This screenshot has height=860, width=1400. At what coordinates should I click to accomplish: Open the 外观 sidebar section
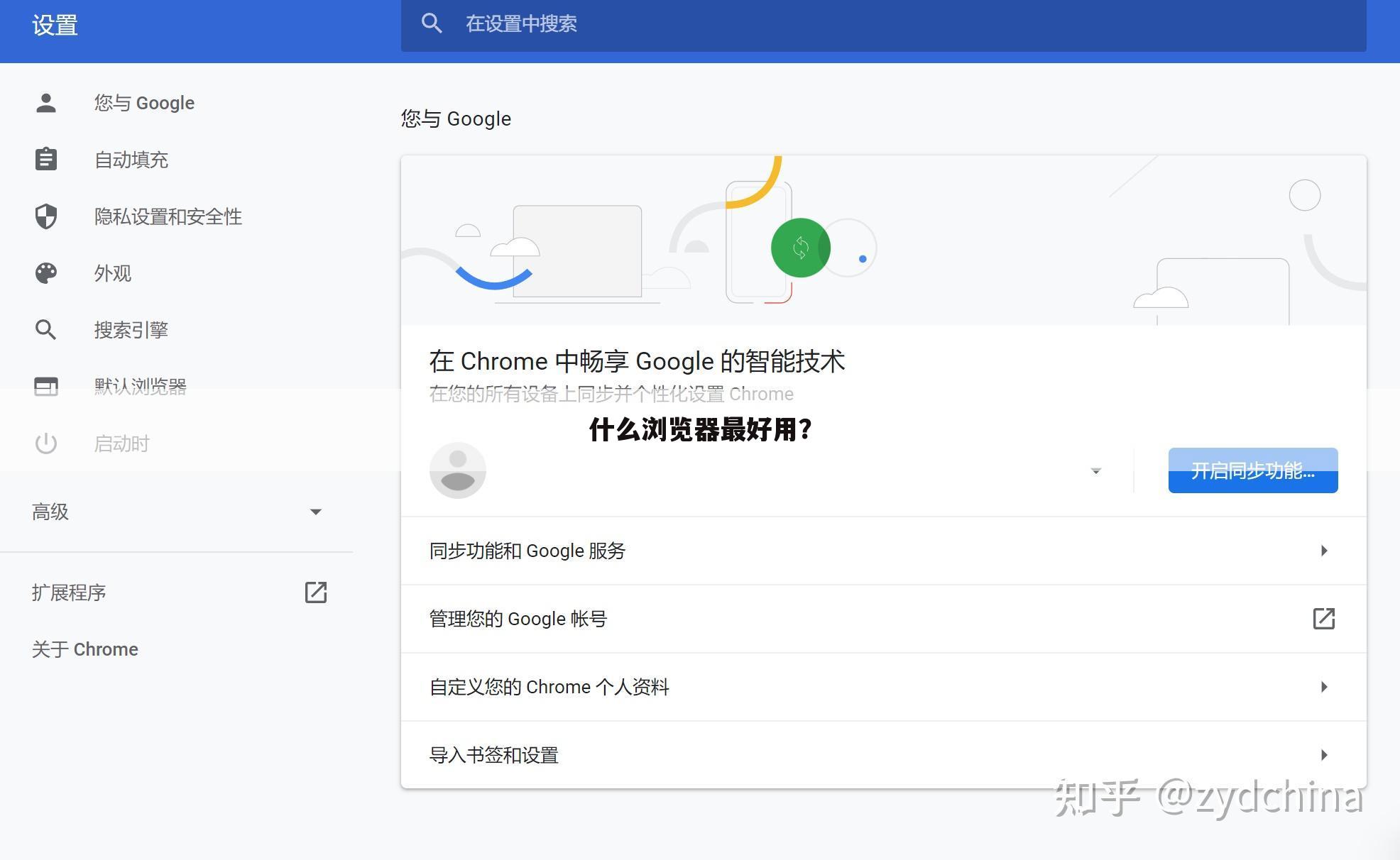[x=113, y=273]
